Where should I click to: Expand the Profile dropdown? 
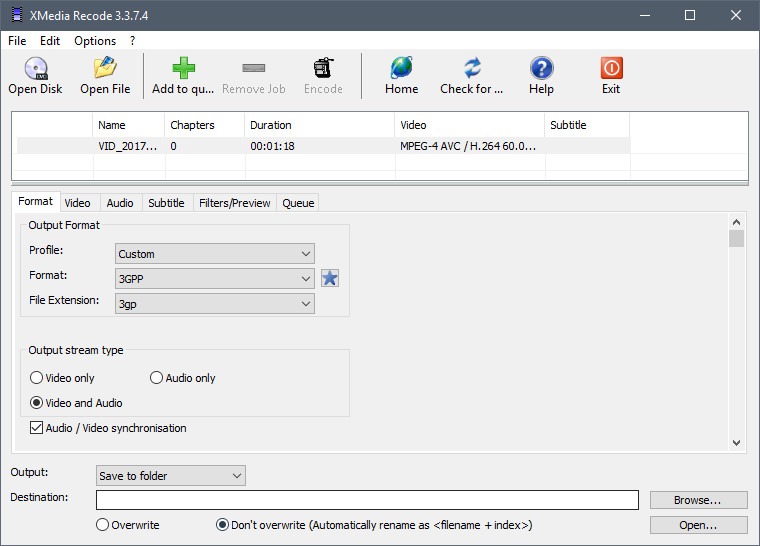(x=215, y=254)
